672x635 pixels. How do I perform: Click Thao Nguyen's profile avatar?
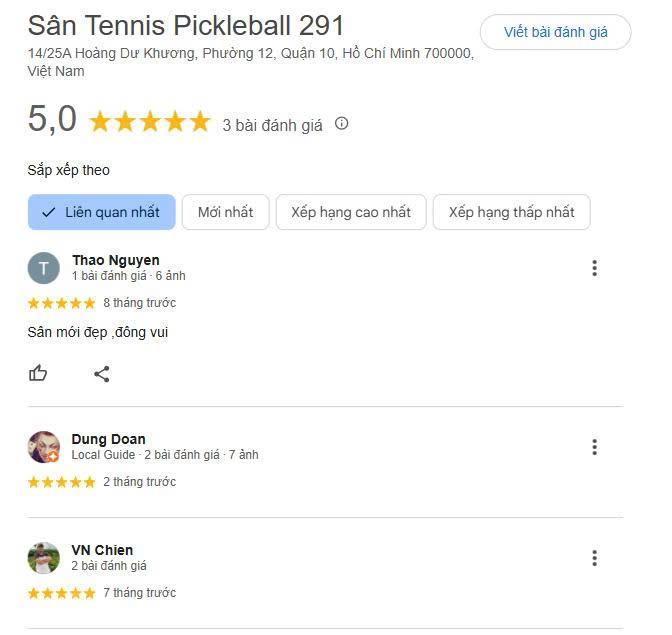[44, 268]
